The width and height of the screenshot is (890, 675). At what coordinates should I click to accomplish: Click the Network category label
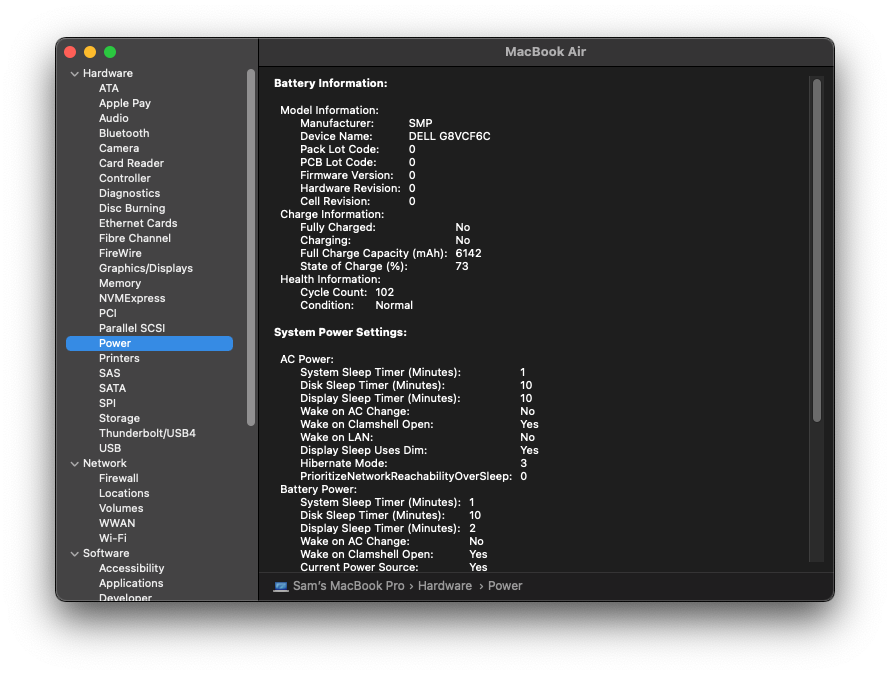104,463
